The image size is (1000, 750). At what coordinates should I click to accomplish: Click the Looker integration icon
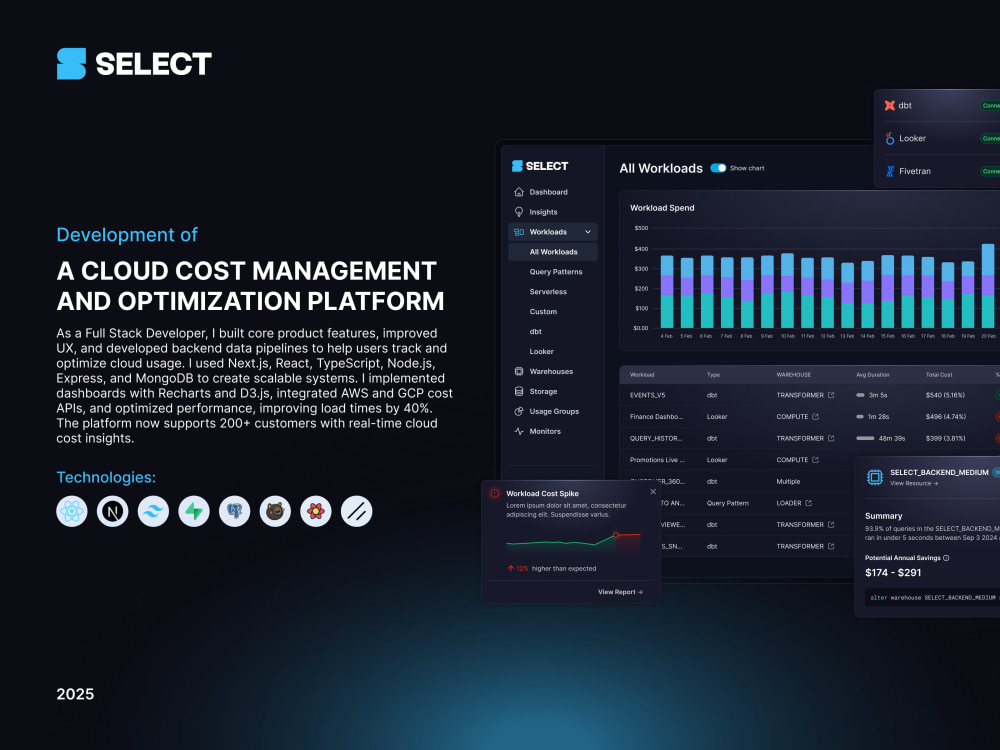click(x=890, y=138)
